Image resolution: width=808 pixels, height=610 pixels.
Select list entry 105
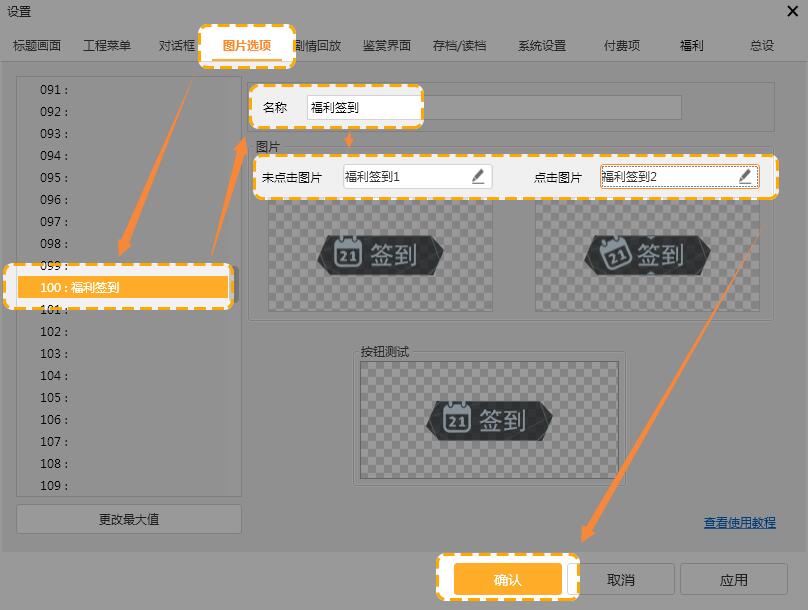click(x=54, y=398)
